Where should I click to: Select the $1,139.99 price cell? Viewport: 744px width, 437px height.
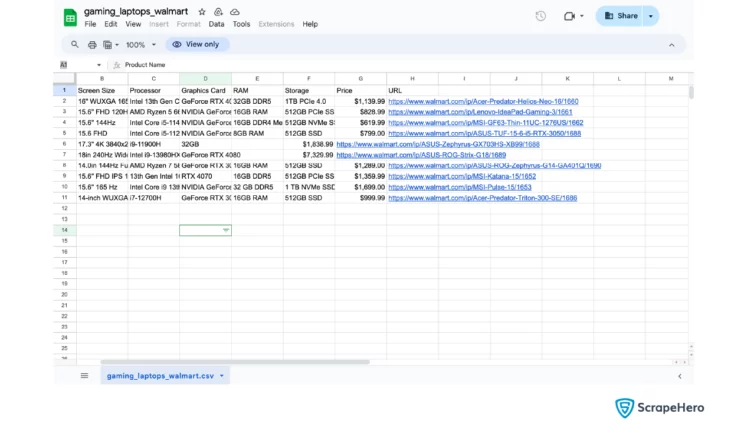pos(361,102)
